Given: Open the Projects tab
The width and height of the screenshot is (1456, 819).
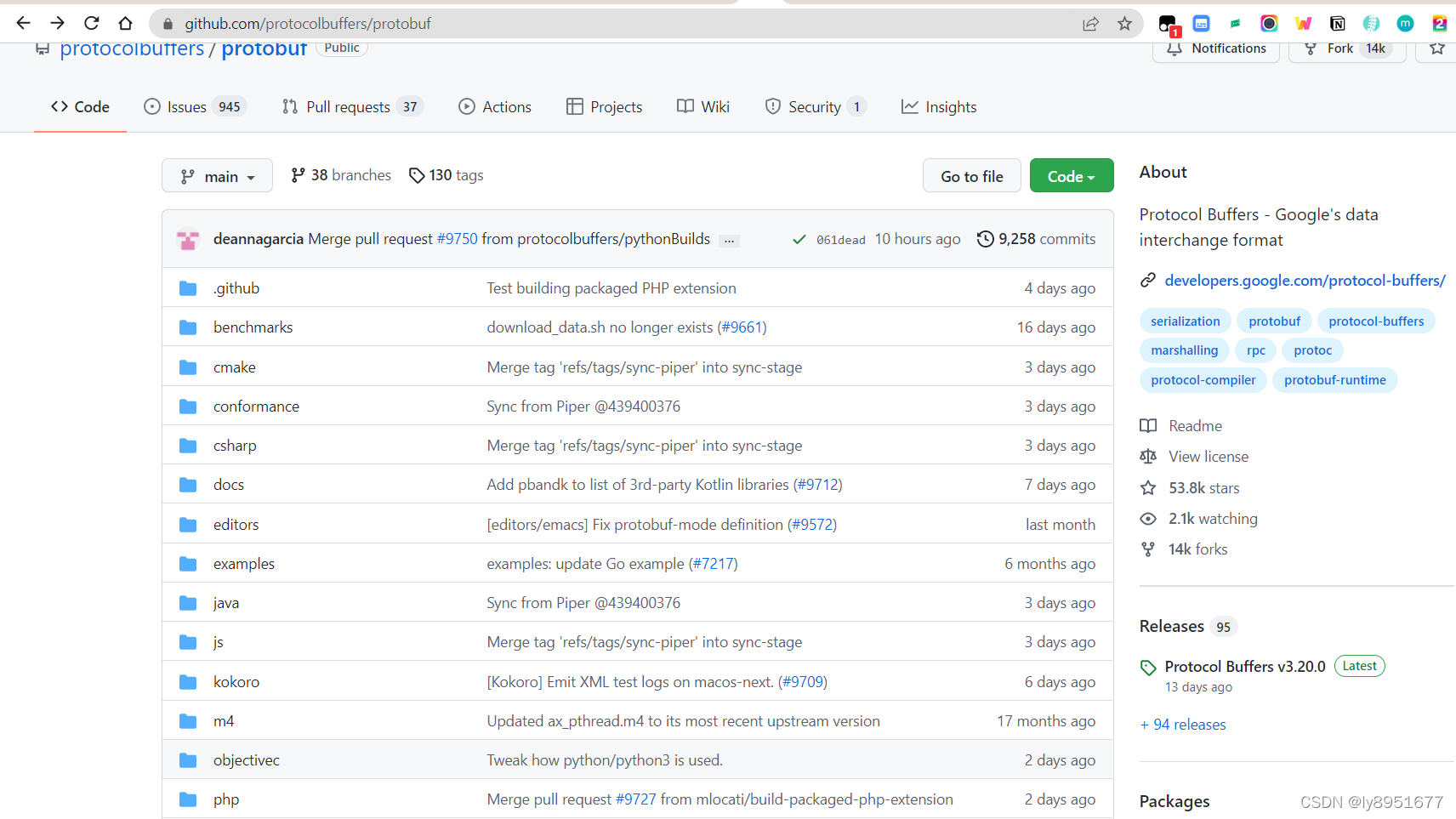Looking at the screenshot, I should [605, 107].
